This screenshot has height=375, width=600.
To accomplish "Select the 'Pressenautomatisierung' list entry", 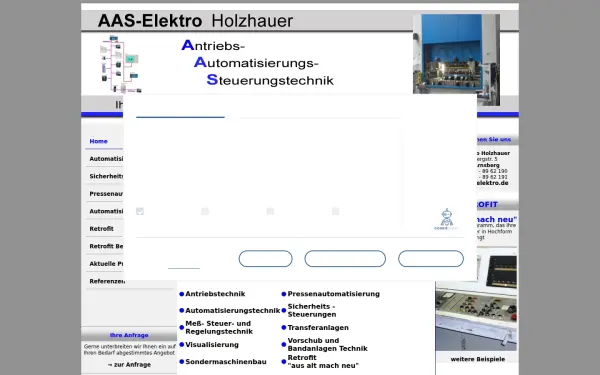I will (x=334, y=294).
